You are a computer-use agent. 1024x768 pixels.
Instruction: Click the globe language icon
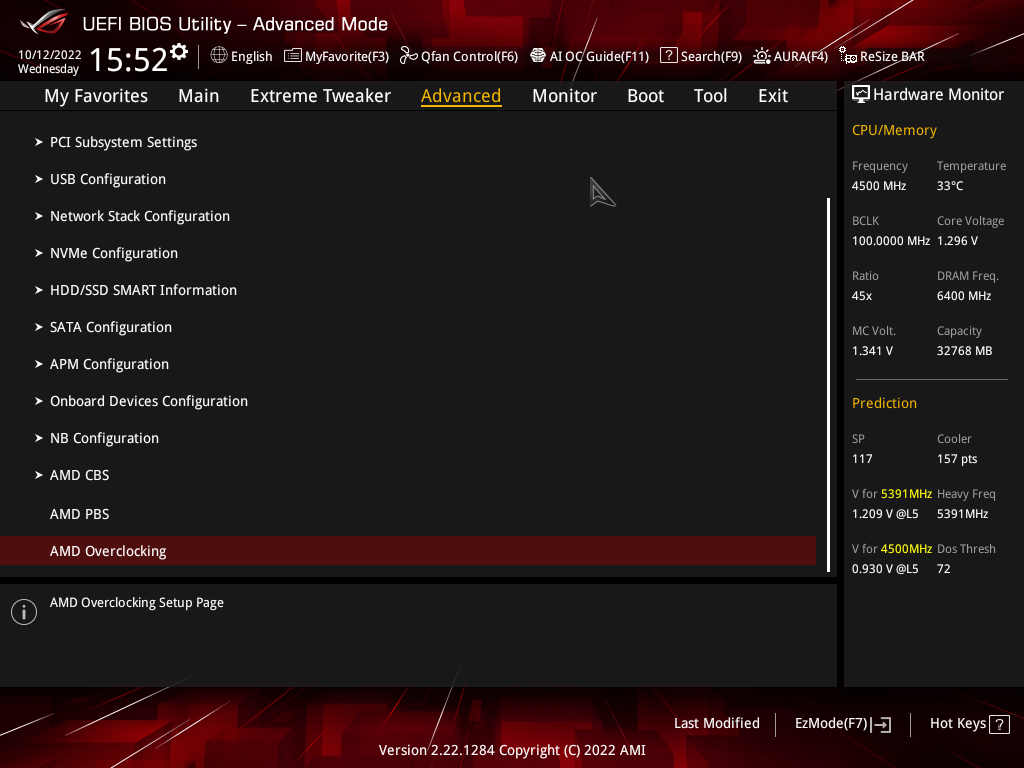[x=219, y=56]
